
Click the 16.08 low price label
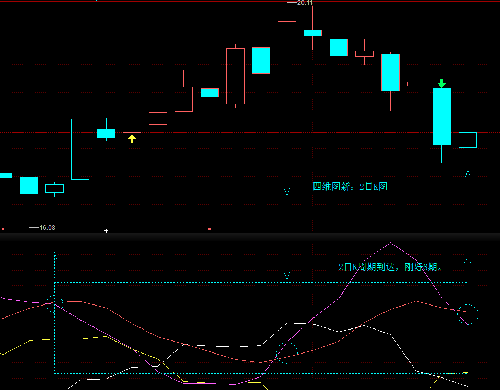point(43,228)
